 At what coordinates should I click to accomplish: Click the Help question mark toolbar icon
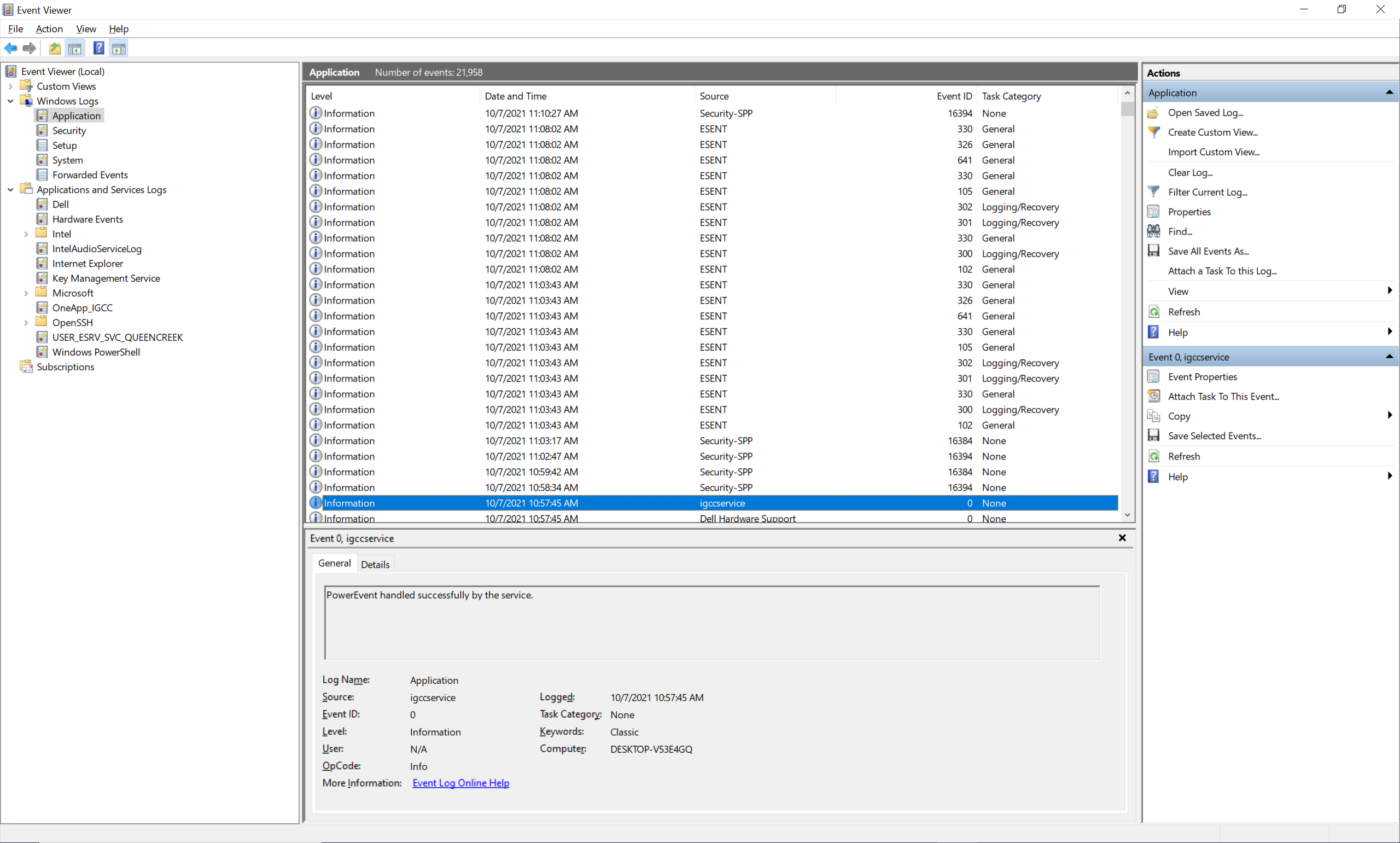tap(98, 48)
